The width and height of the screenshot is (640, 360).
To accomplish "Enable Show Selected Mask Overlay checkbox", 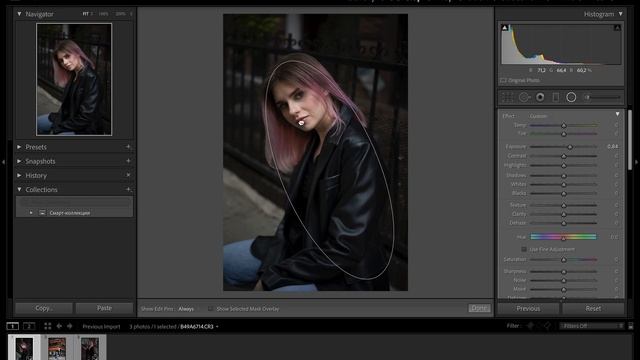I will [x=210, y=309].
